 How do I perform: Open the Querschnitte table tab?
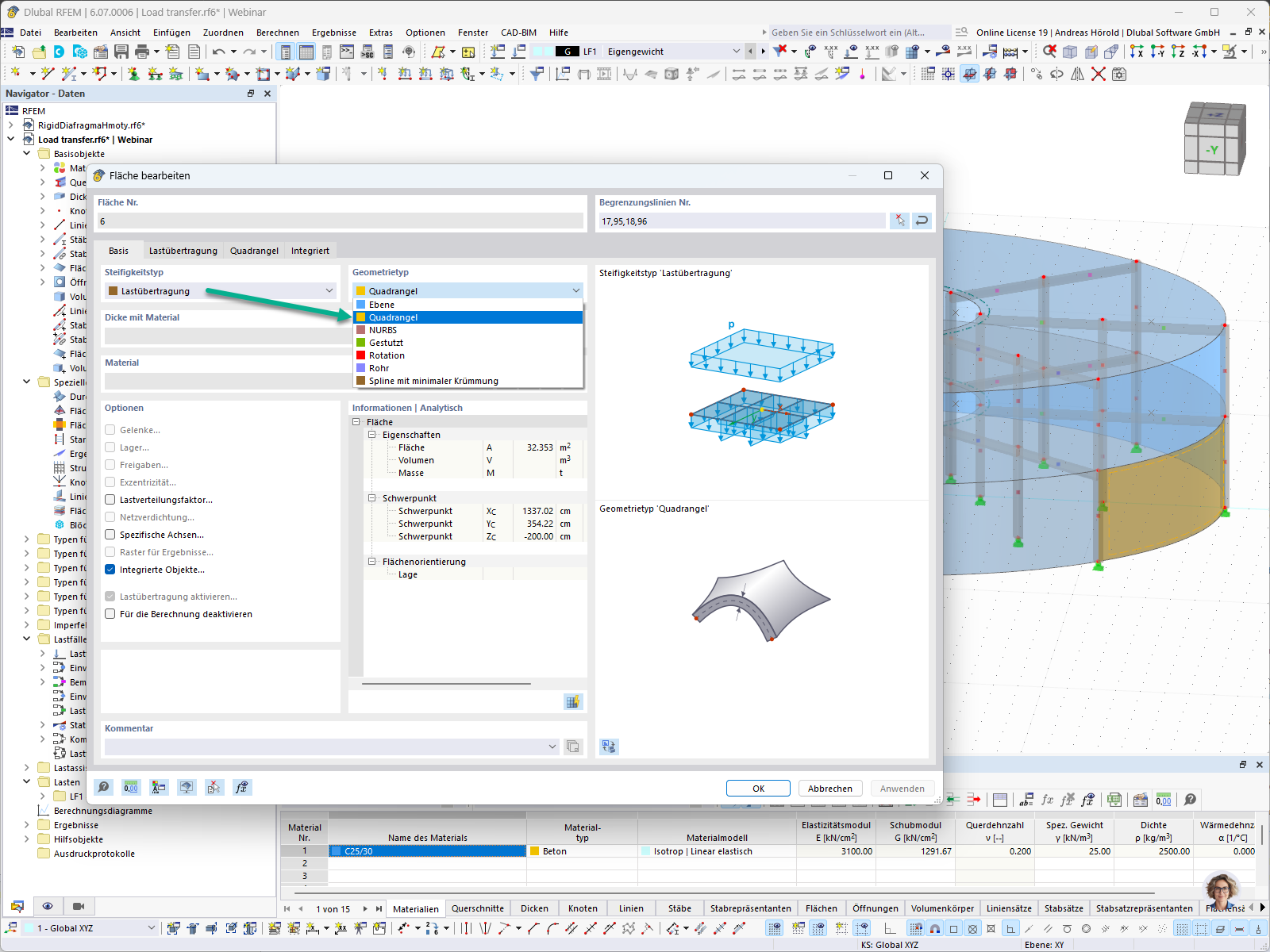click(x=477, y=908)
